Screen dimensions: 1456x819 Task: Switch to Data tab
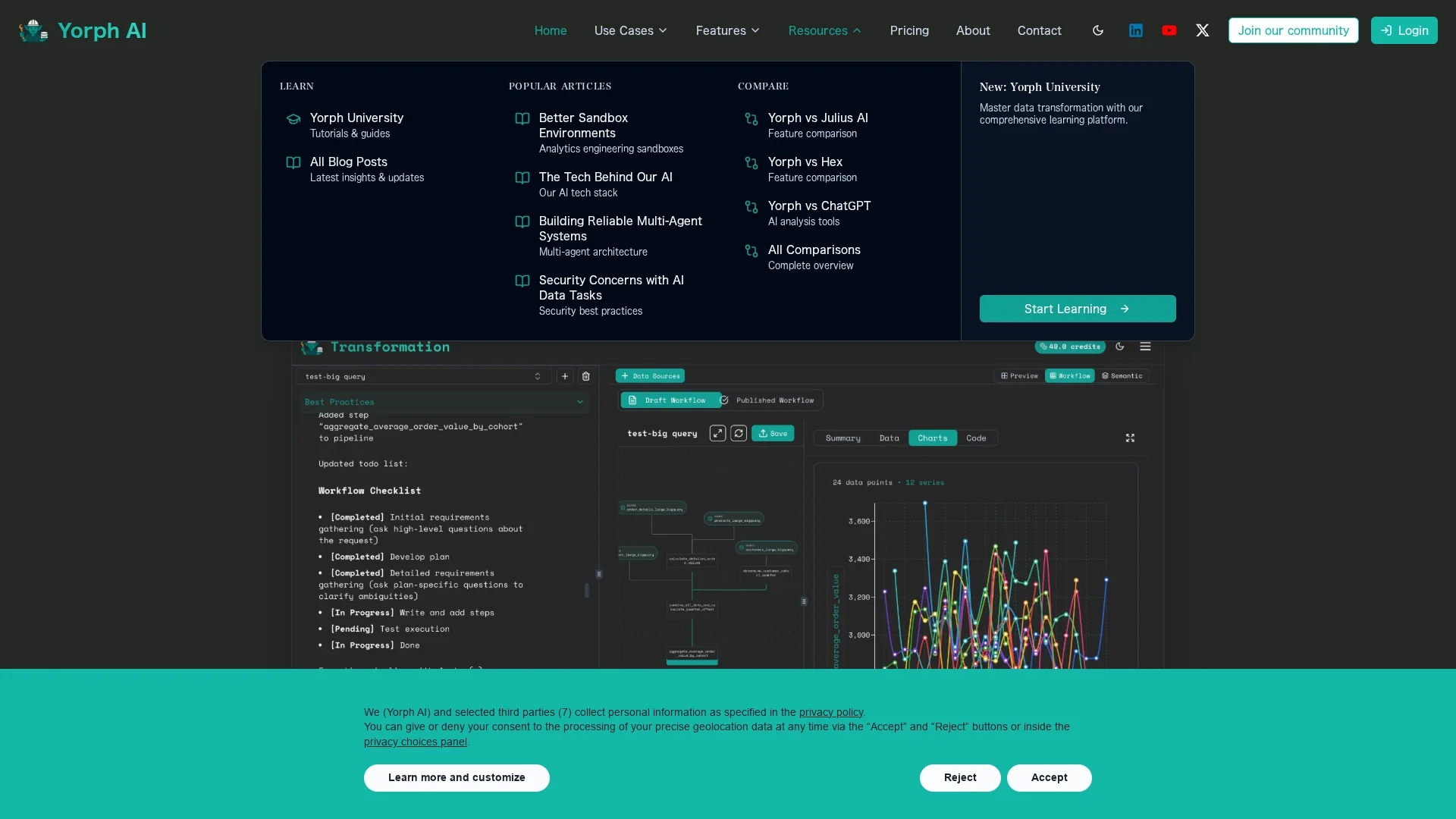(x=889, y=438)
